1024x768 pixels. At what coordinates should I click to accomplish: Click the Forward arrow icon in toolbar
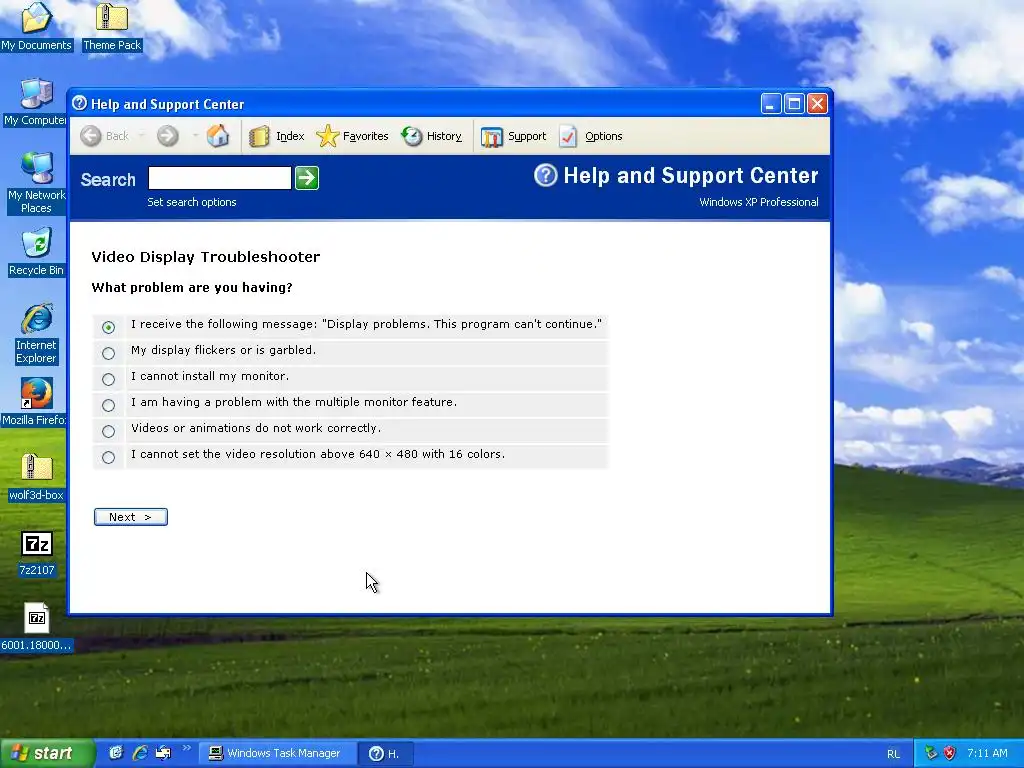click(168, 136)
